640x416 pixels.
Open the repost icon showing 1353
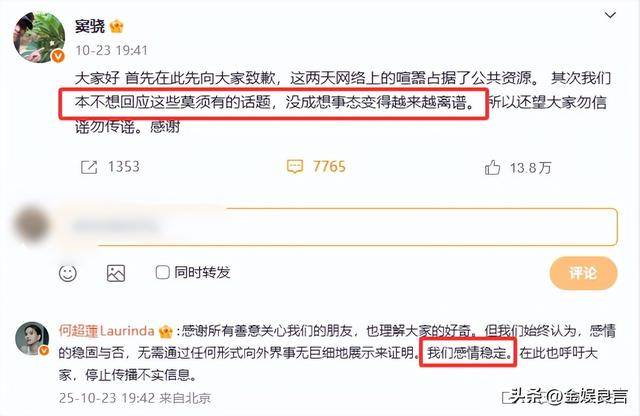click(x=89, y=167)
